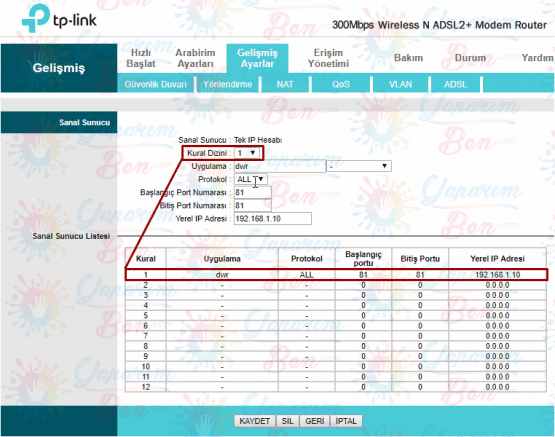
Task: Click the Bitiş Port Numarası field
Action: (x=252, y=205)
